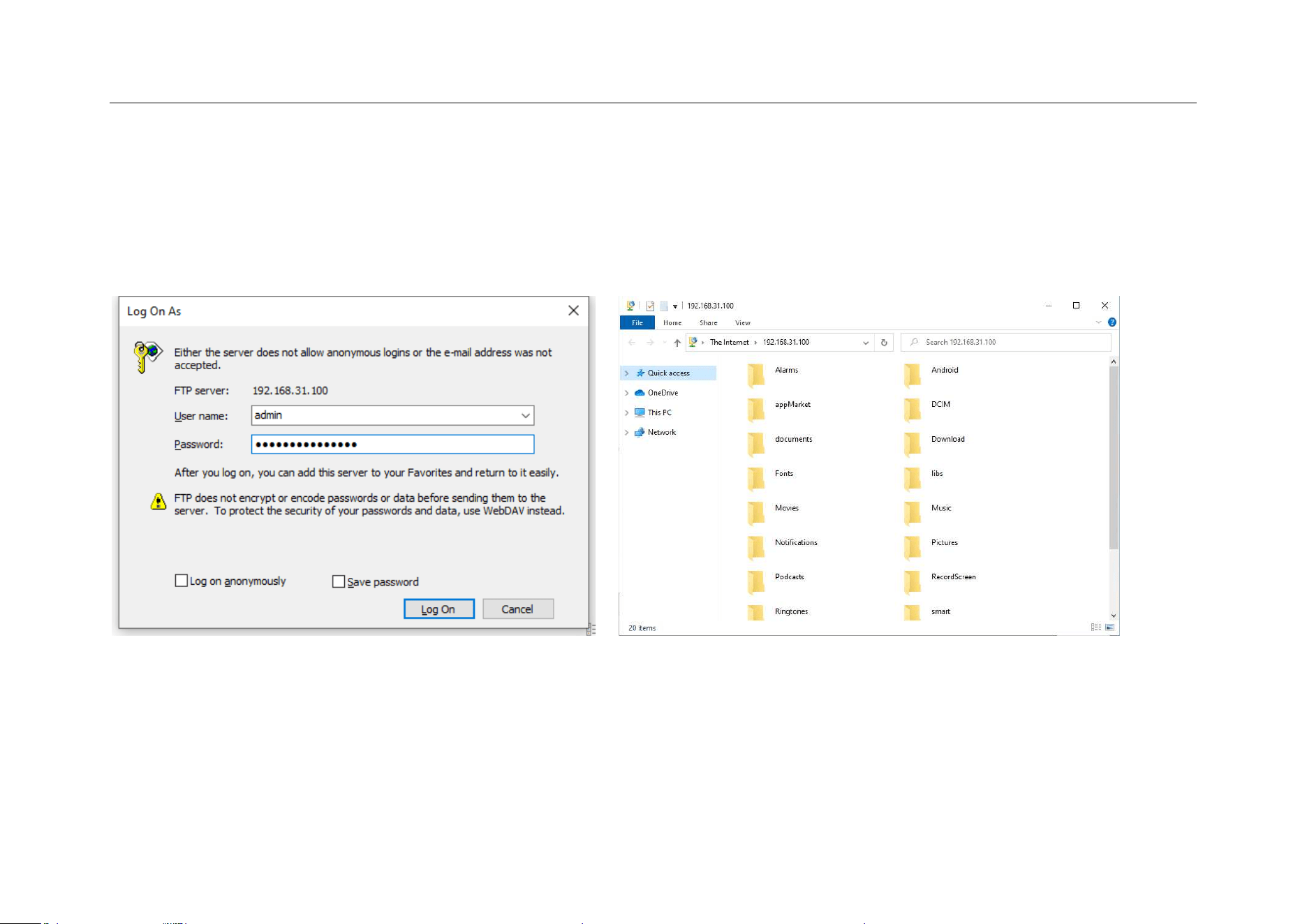Open the DCIM folder icon
Viewport: 1307px width, 924px height.
coord(912,410)
